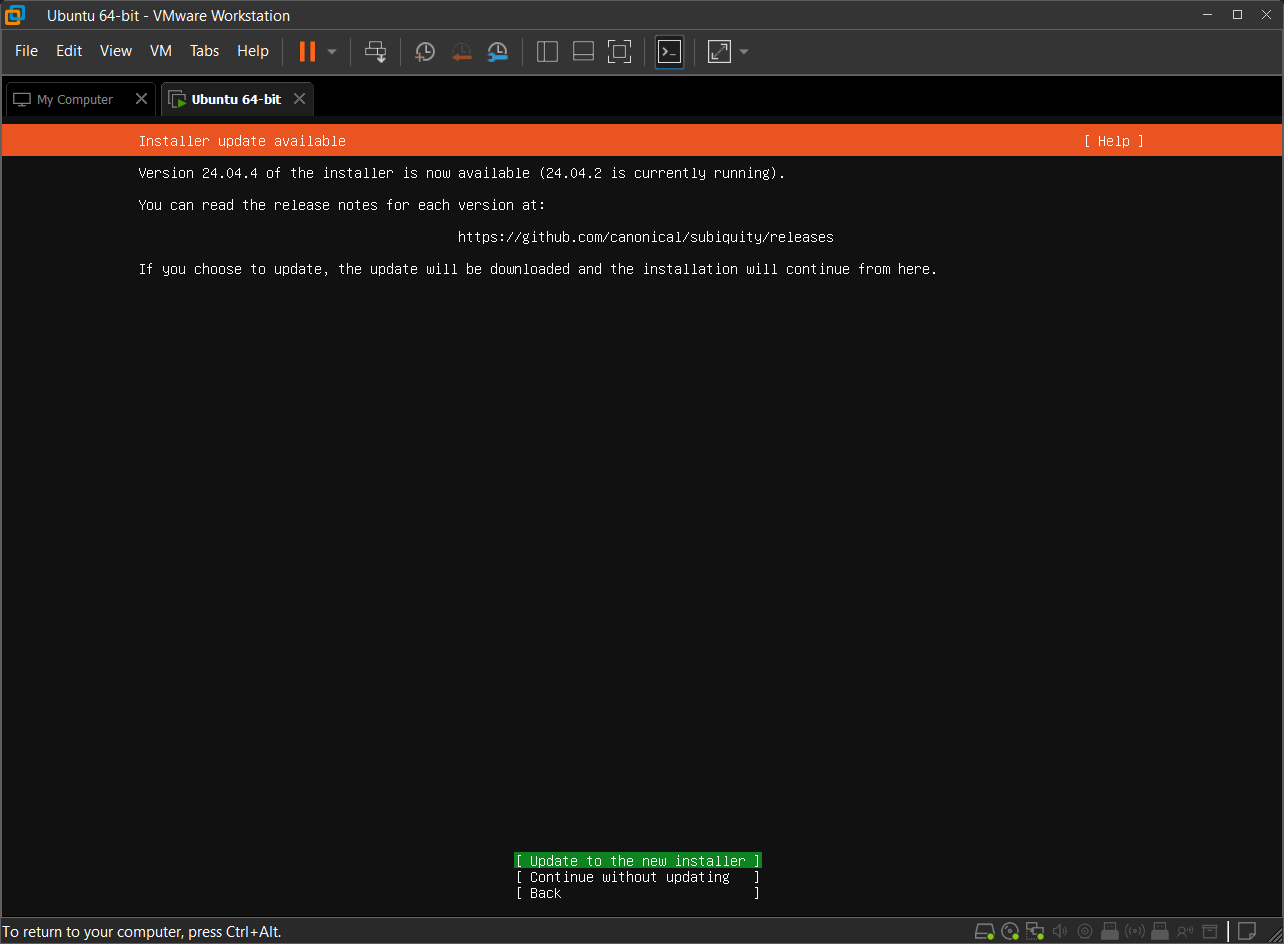This screenshot has height=944, width=1284.
Task: Click the installer Help button
Action: (1113, 141)
